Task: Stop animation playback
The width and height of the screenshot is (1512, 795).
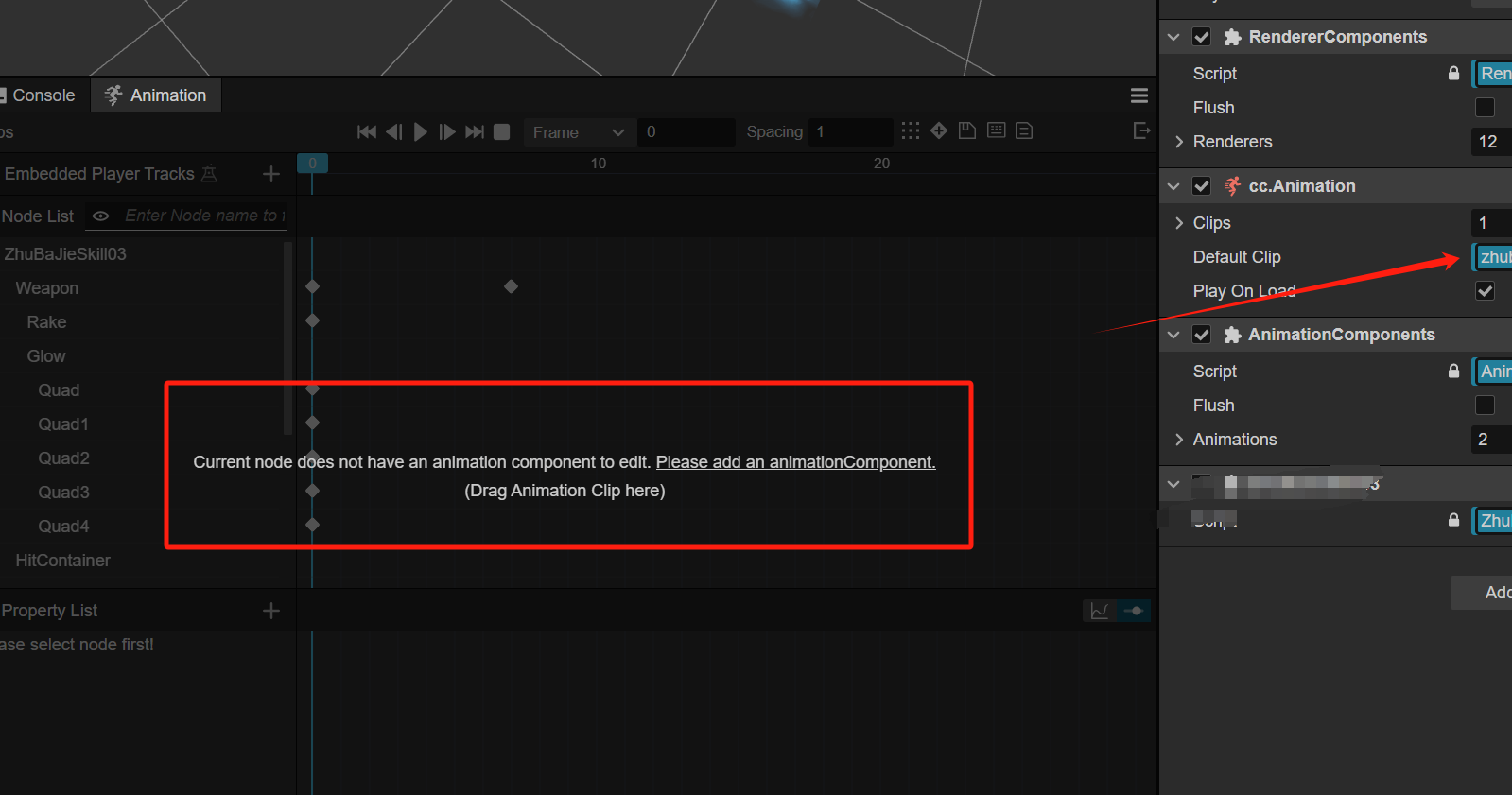Action: pos(502,132)
